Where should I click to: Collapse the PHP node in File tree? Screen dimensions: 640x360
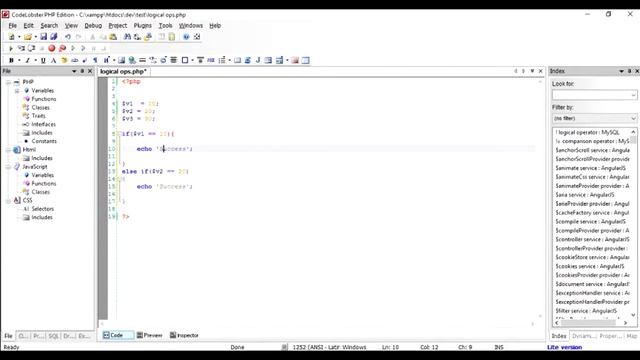click(x=8, y=82)
